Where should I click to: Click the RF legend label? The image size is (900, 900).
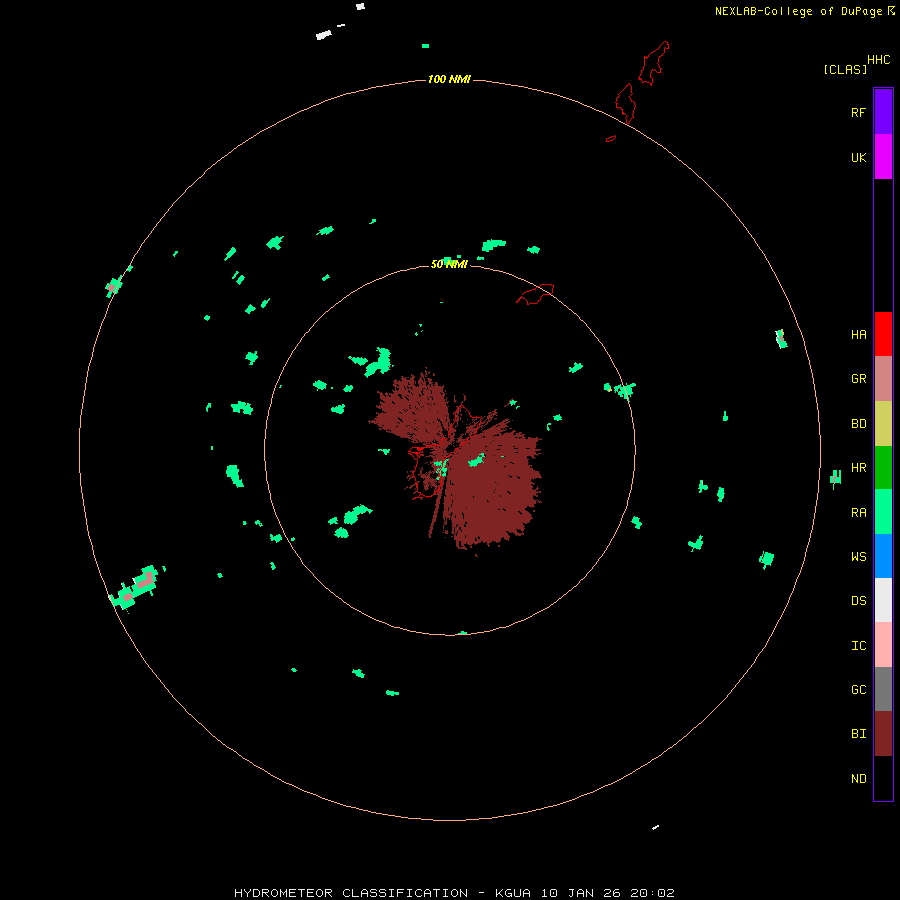(x=858, y=113)
